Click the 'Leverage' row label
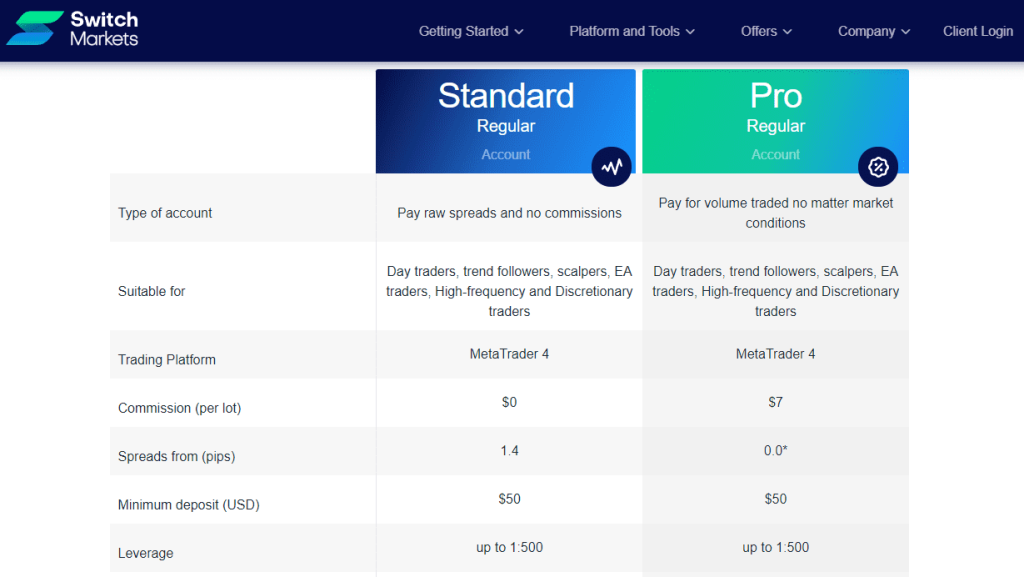This screenshot has height=577, width=1024. coord(146,554)
